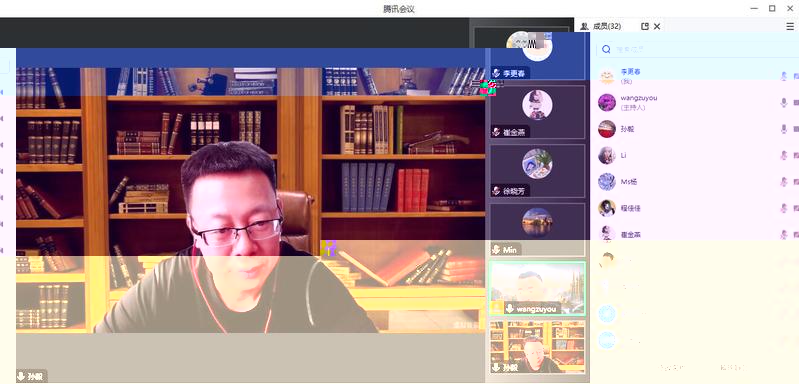Click the 徐晓芳 participant tile
Viewport: 799px width, 384px height.
coord(537,171)
